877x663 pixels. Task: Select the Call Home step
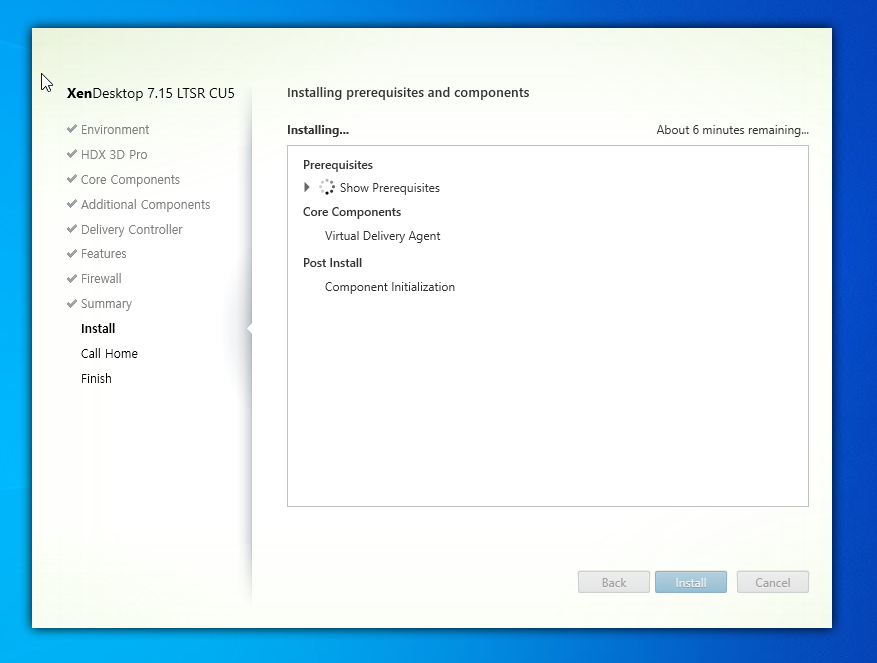pos(109,354)
